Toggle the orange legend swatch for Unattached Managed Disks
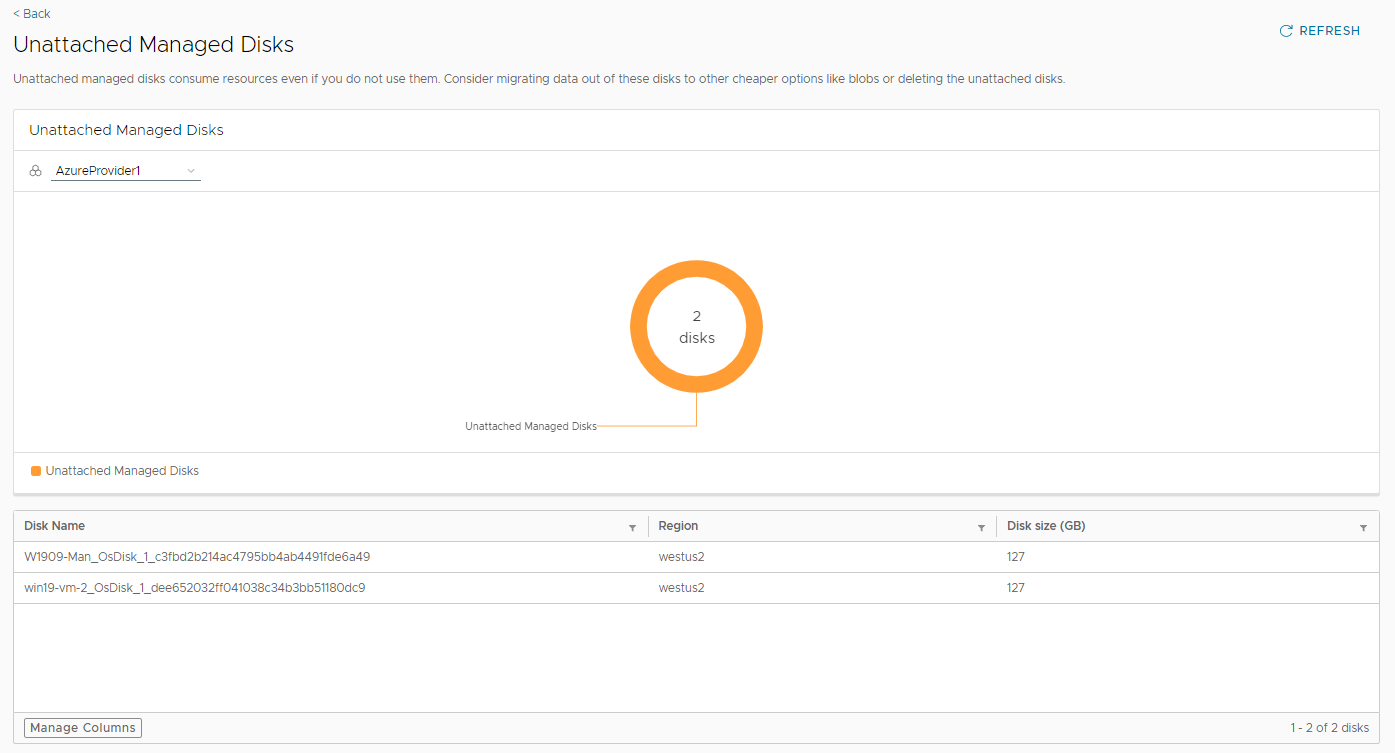The height and width of the screenshot is (753, 1395). pyautogui.click(x=36, y=471)
